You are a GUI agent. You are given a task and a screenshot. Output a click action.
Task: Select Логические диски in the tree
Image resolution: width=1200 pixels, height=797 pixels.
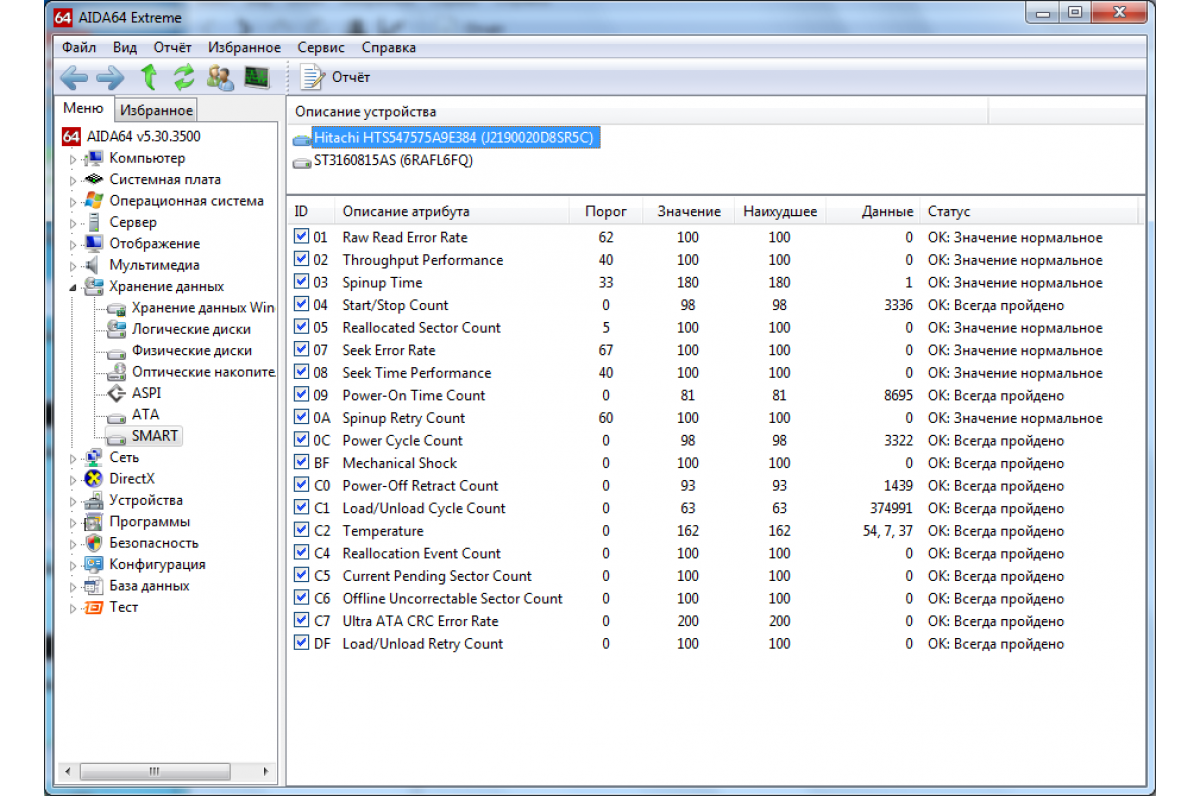click(x=191, y=329)
